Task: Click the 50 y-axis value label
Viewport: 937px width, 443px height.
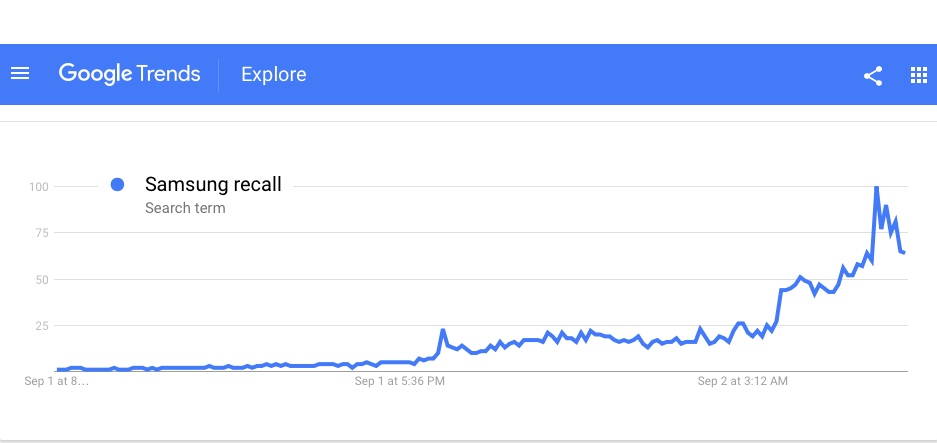Action: (42, 279)
